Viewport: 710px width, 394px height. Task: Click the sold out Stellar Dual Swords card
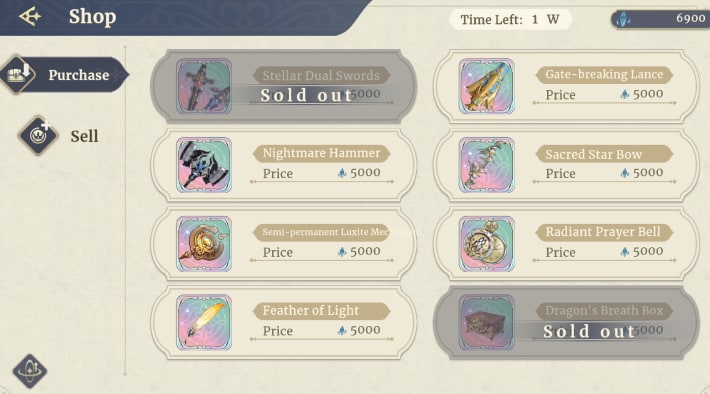[283, 86]
